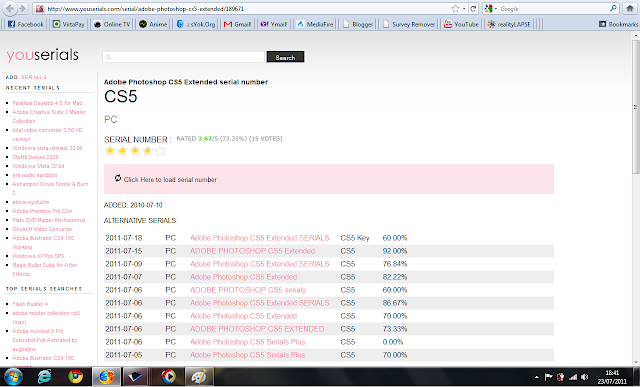The width and height of the screenshot is (640, 387).
Task: Expand the URL history dropdown arrow
Action: point(464,9)
